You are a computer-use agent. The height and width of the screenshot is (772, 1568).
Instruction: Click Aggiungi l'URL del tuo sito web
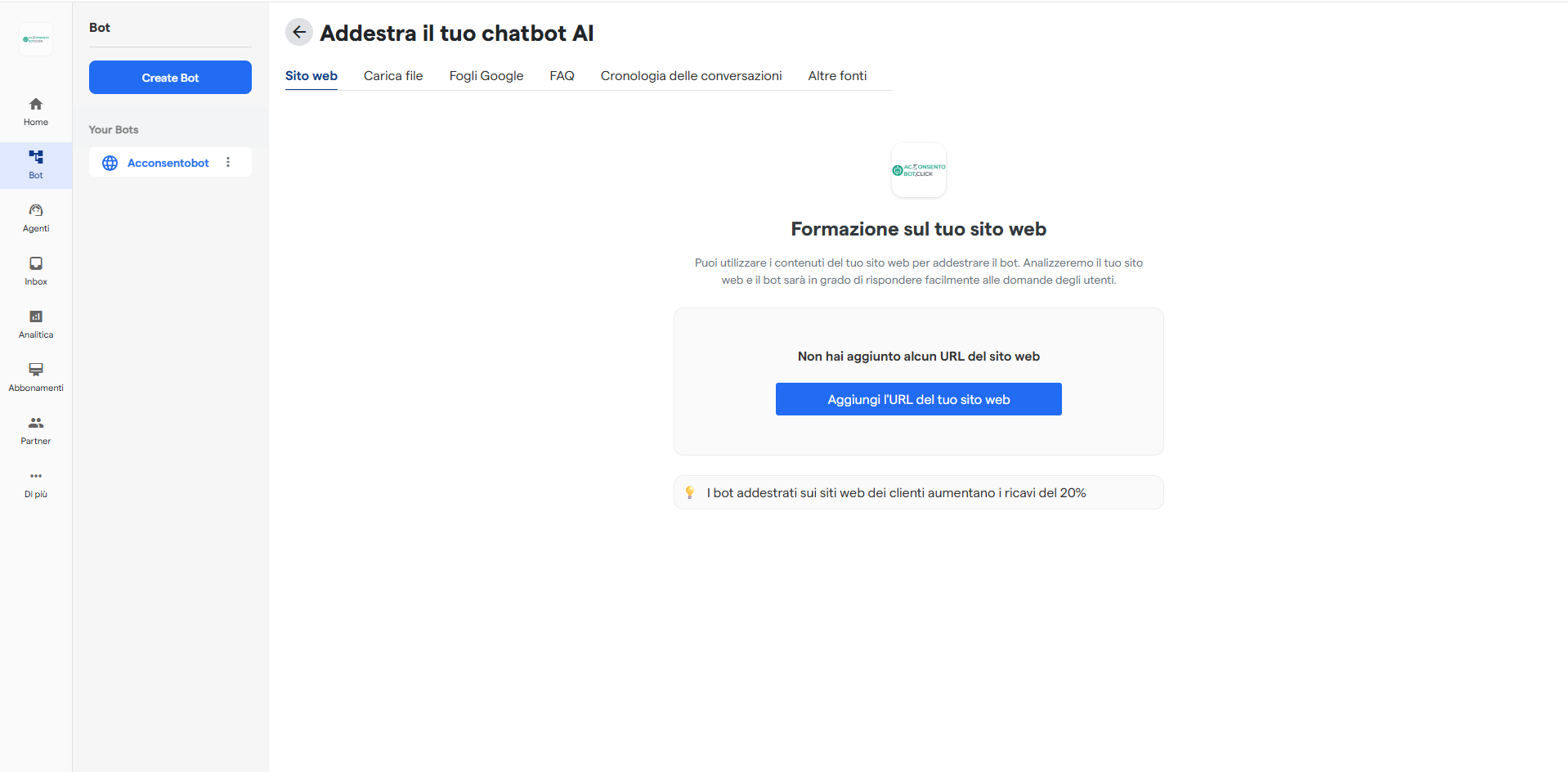point(918,399)
